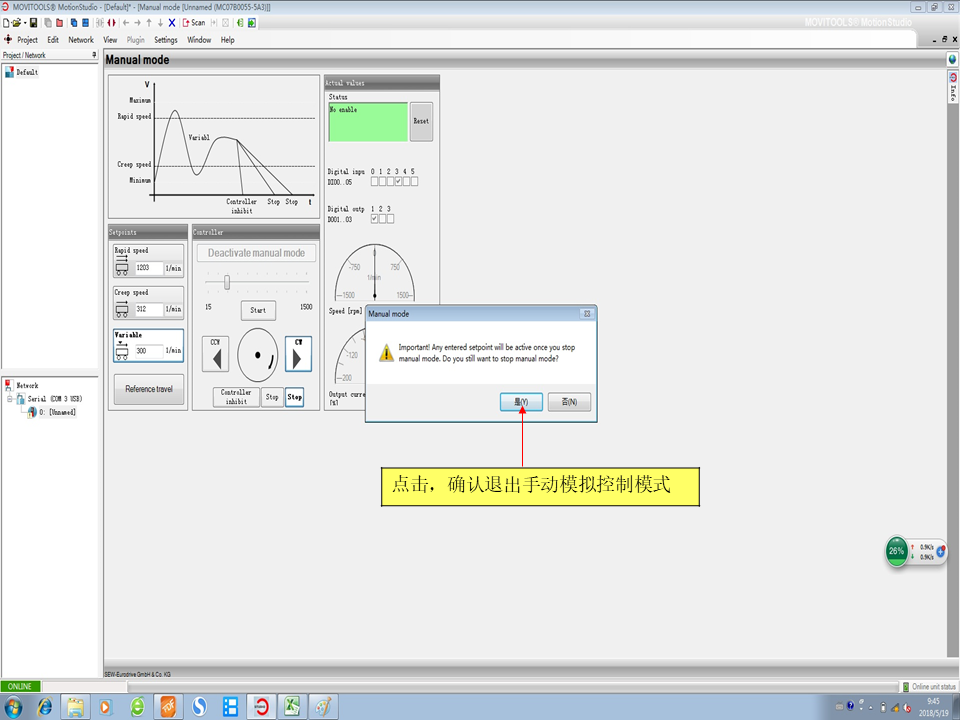Image resolution: width=960 pixels, height=720 pixels.
Task: Open Internet Explorer from the taskbar
Action: [x=45, y=707]
